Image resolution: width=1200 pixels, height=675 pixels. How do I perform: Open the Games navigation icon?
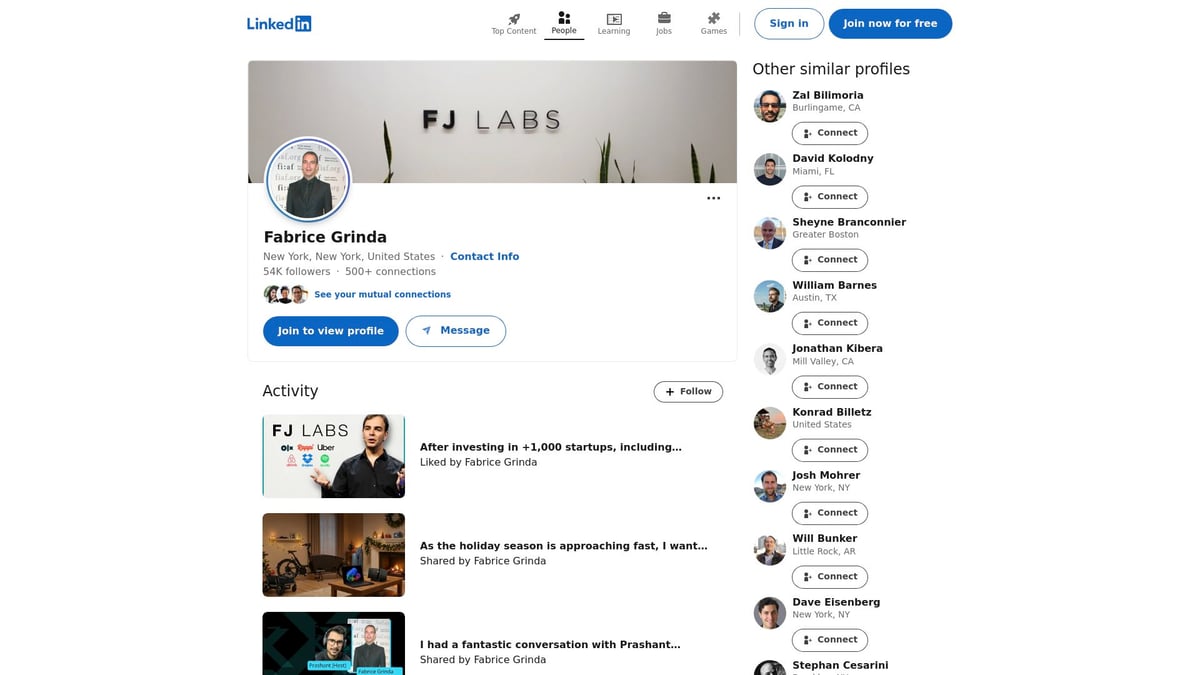(713, 20)
